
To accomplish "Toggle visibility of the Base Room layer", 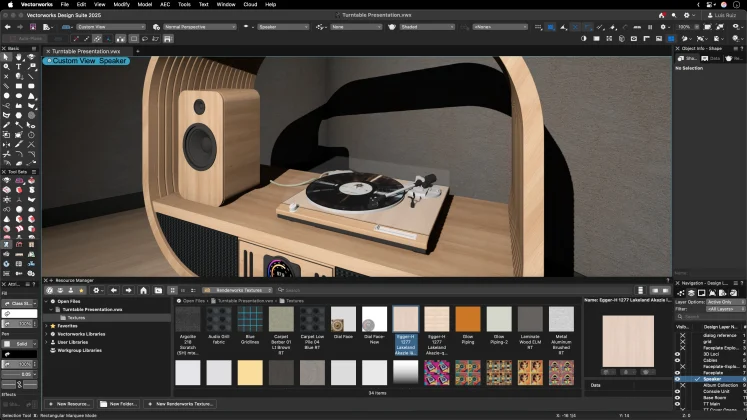I will point(678,397).
